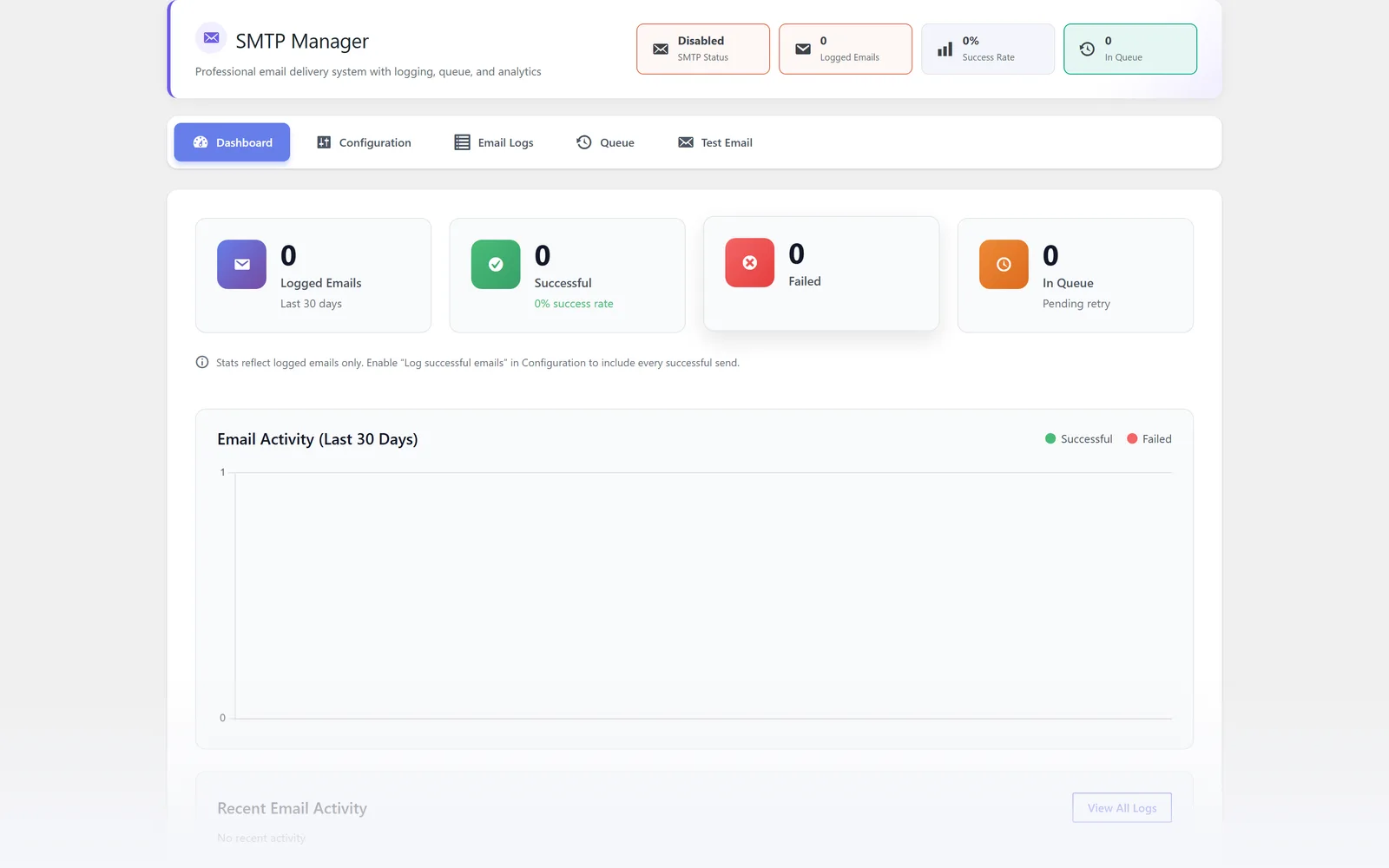Click the SMTP Status envelope icon
Image resolution: width=1389 pixels, height=868 pixels.
(661, 49)
